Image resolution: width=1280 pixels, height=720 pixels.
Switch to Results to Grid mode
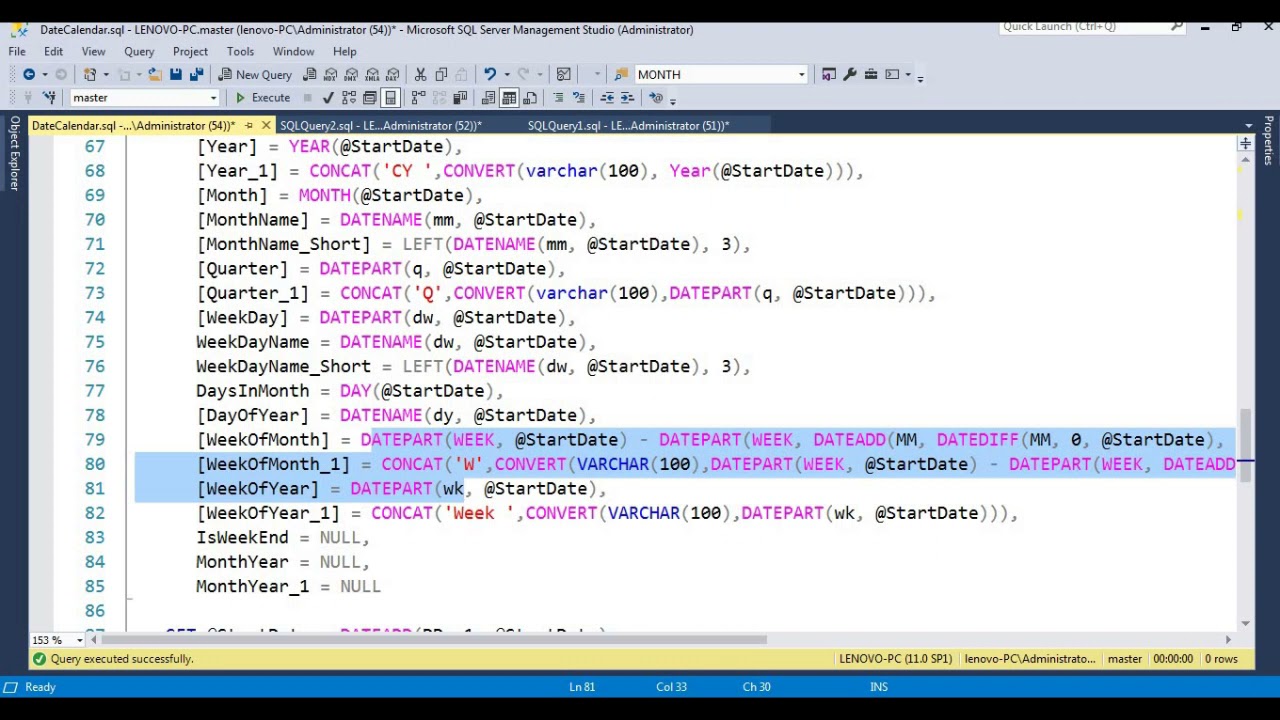[x=509, y=98]
